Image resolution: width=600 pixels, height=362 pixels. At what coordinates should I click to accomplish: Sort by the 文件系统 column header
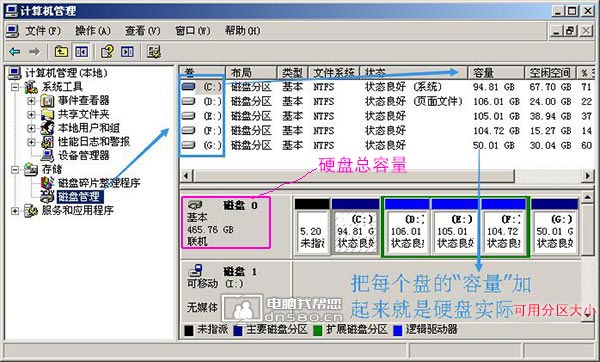334,72
